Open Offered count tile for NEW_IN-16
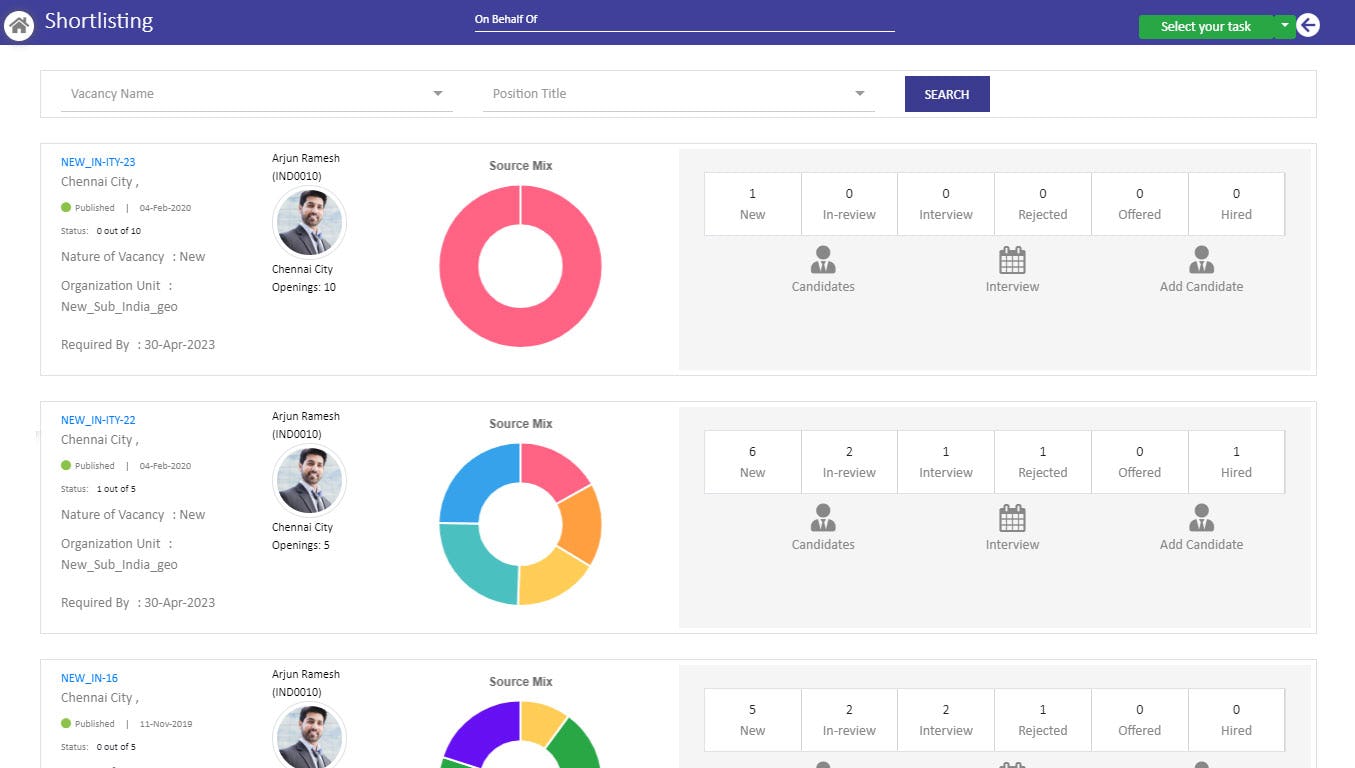 [1139, 720]
